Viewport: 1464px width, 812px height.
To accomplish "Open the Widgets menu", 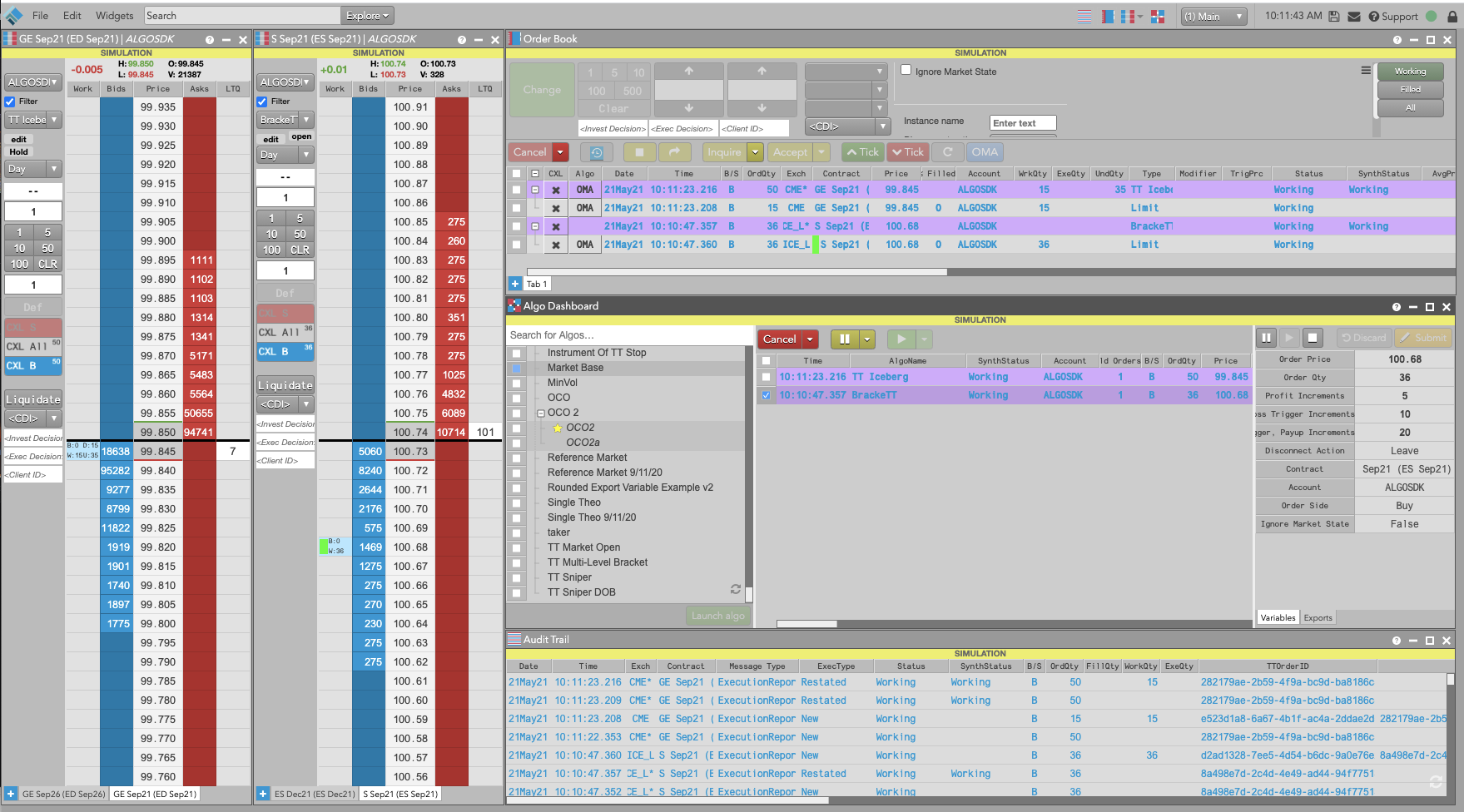I will click(x=114, y=16).
